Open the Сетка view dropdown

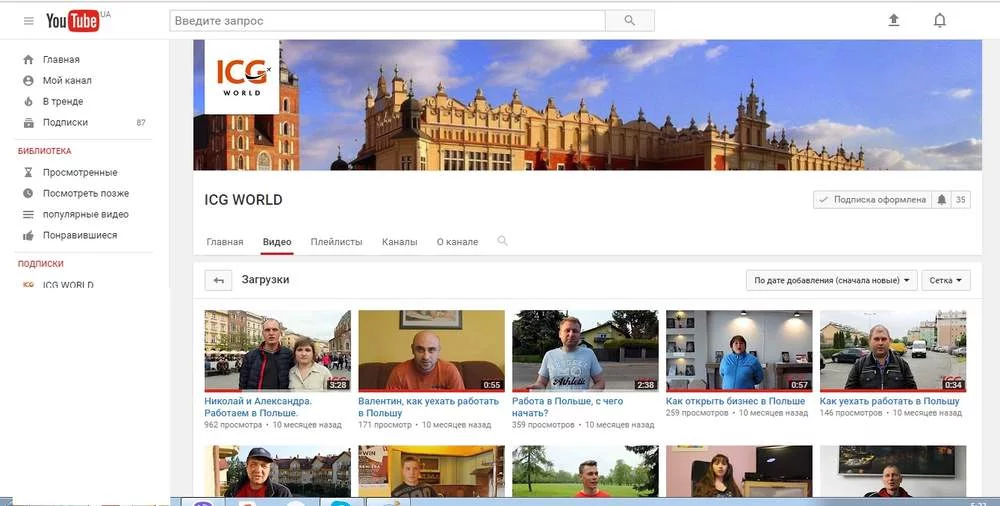click(x=946, y=280)
